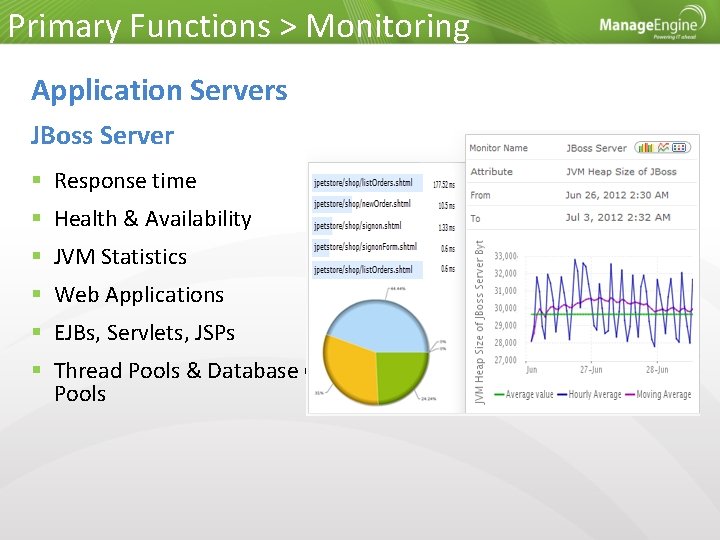Click the 'JBoss Server' monitor name value
Screen dimensions: 720x540
(596, 148)
